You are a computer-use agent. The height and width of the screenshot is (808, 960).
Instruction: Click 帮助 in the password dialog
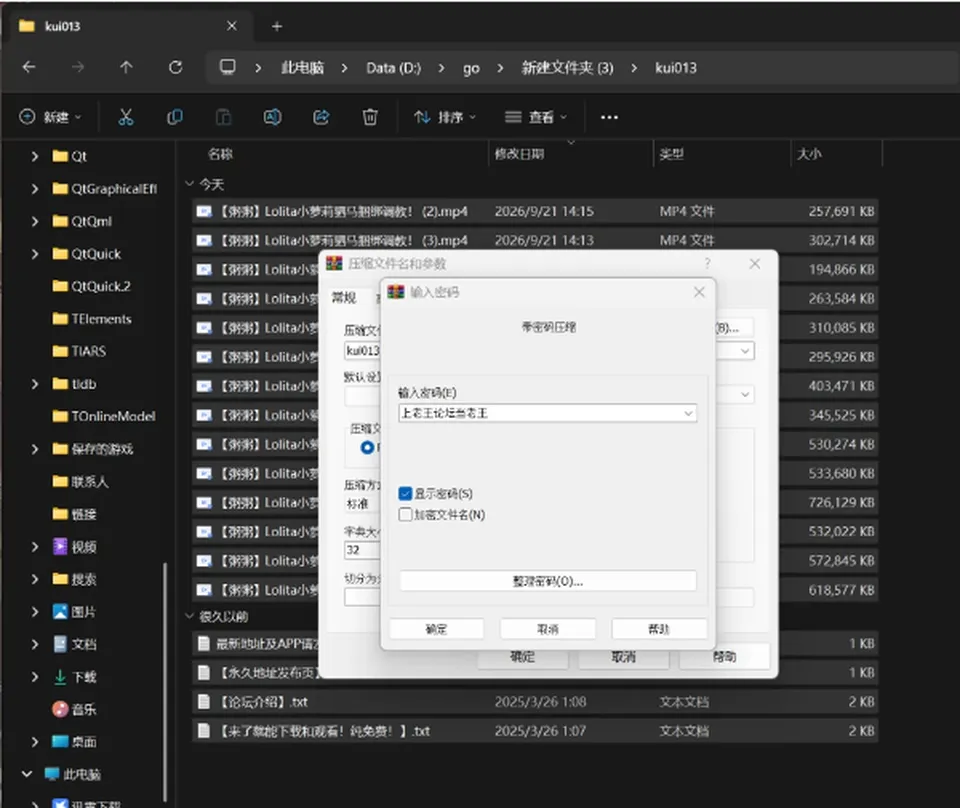pos(659,629)
